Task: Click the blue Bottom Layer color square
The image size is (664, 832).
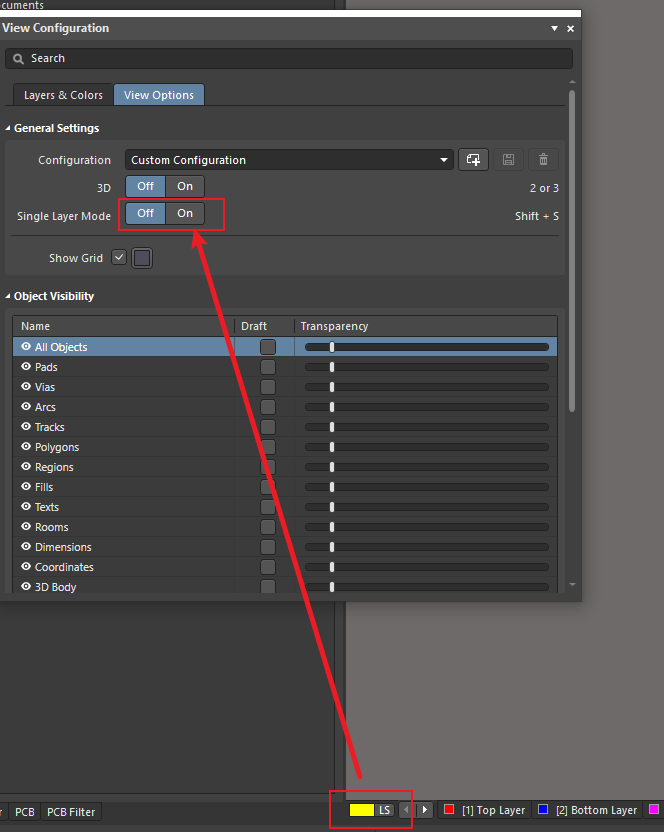Action: coord(543,809)
